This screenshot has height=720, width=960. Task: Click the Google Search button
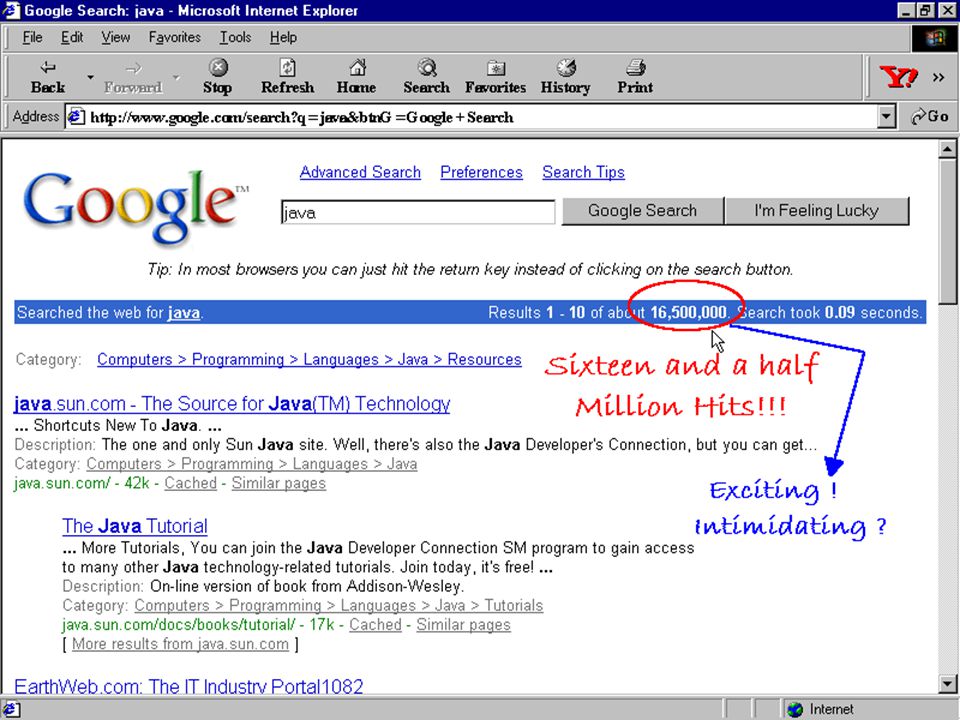[x=642, y=211]
